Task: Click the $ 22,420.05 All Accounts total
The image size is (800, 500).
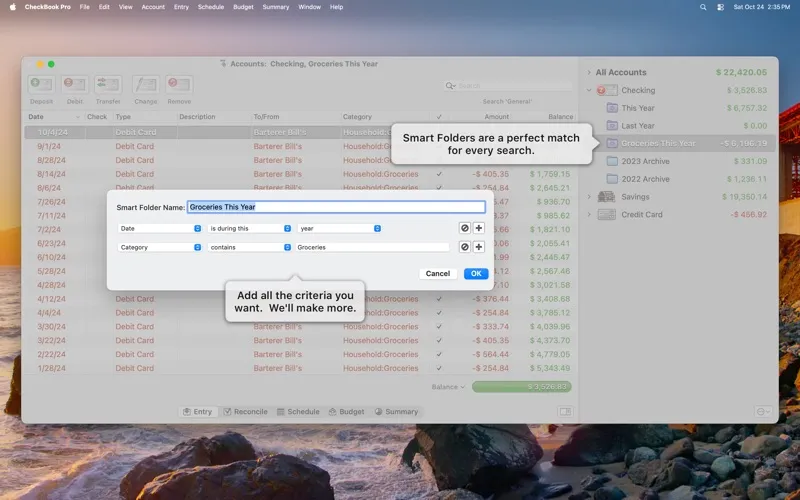Action: 741,72
